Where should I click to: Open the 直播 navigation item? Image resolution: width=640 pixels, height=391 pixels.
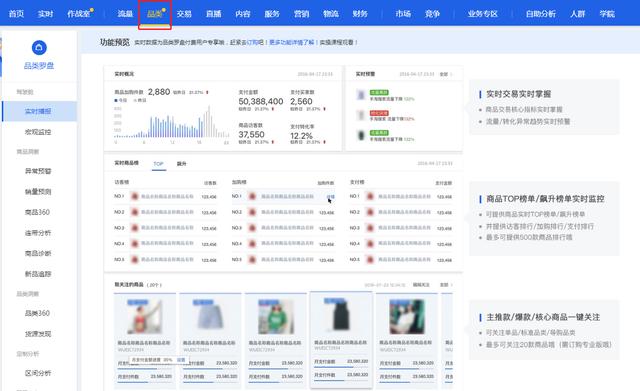pos(213,14)
